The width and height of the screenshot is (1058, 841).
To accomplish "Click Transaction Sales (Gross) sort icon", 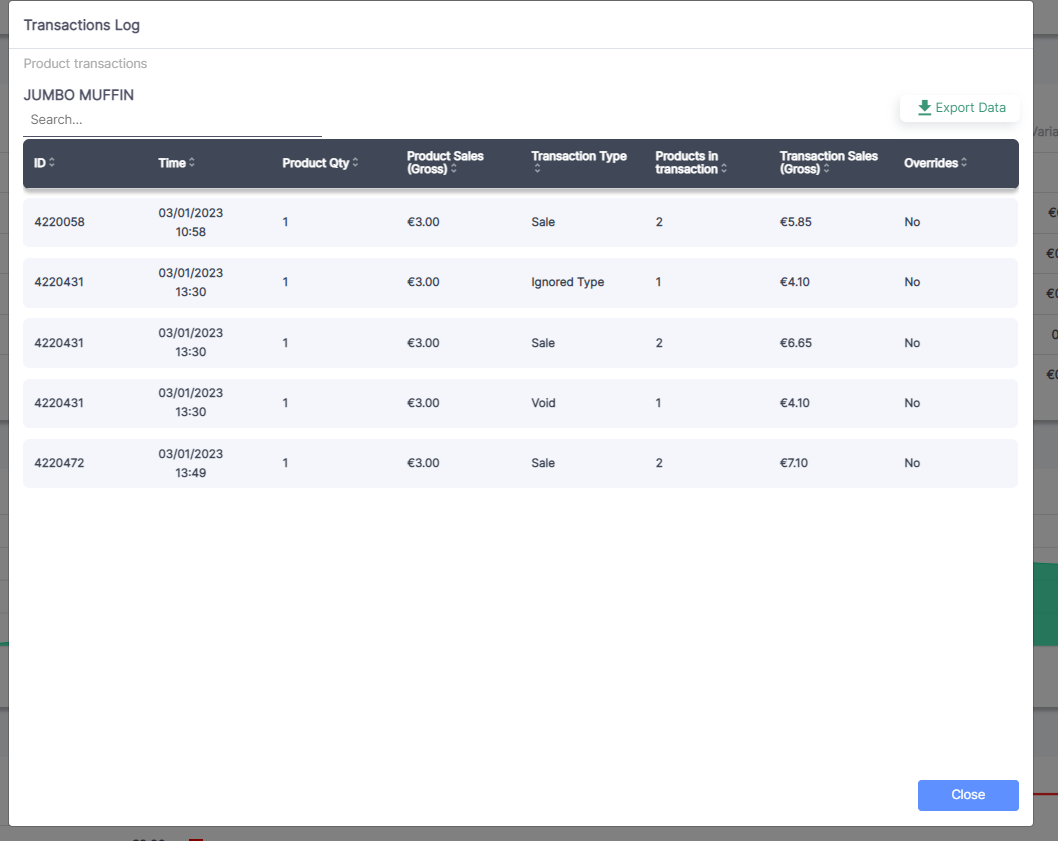I will click(x=826, y=170).
